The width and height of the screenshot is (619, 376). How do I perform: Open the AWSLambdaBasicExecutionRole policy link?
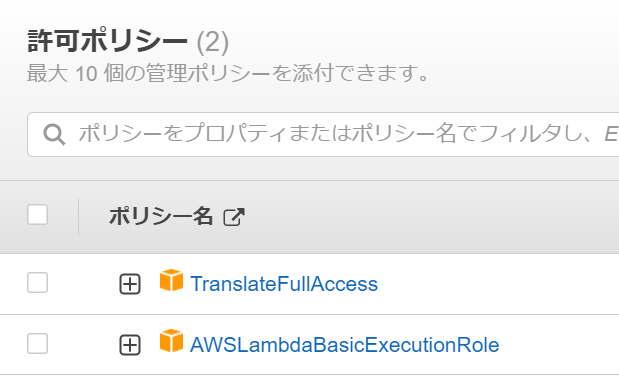345,345
